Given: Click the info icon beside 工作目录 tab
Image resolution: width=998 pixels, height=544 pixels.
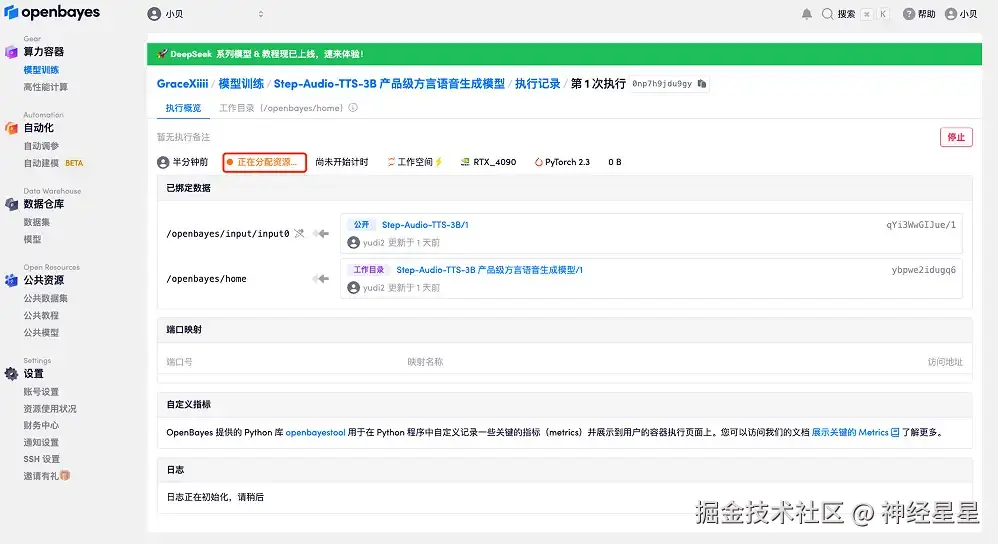Looking at the screenshot, I should [353, 108].
